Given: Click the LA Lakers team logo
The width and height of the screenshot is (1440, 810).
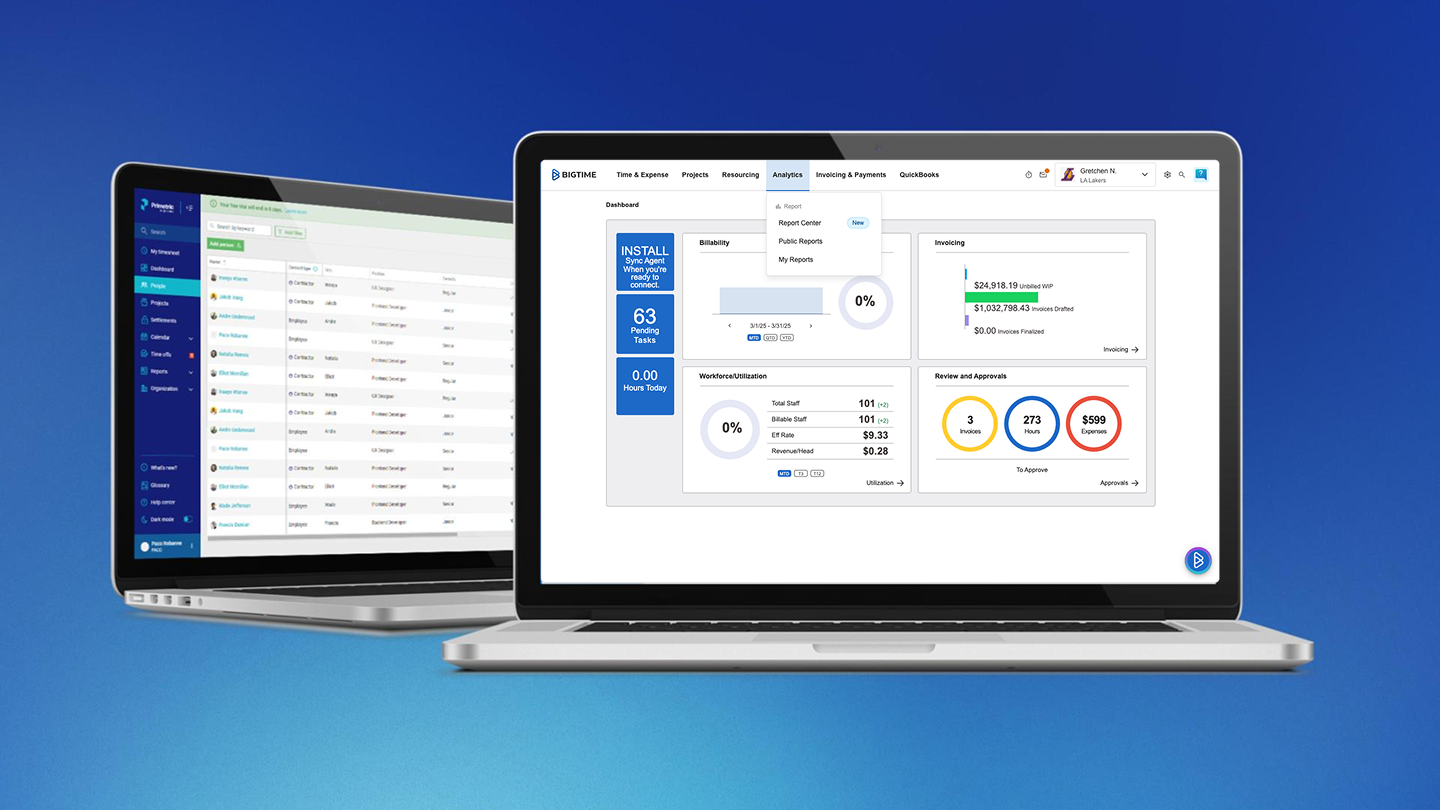Looking at the screenshot, I should (1068, 175).
